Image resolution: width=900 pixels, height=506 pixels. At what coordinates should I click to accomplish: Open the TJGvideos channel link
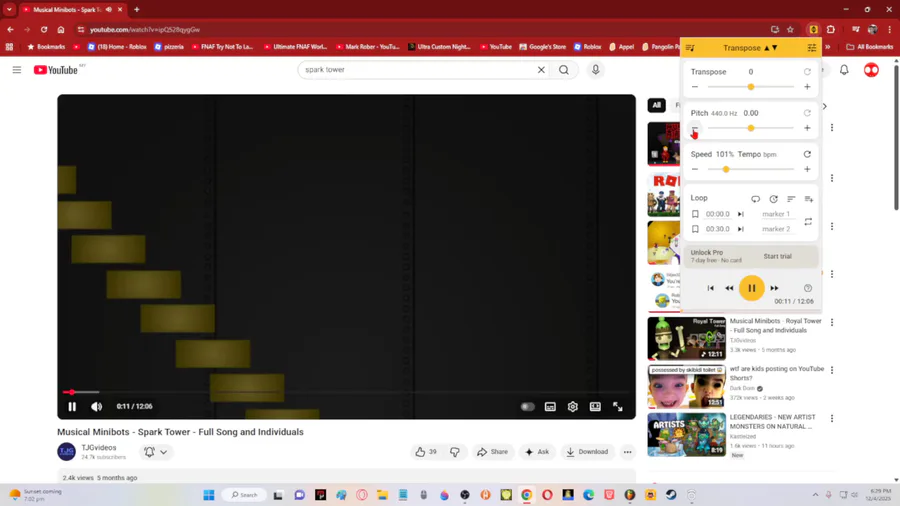click(x=99, y=447)
